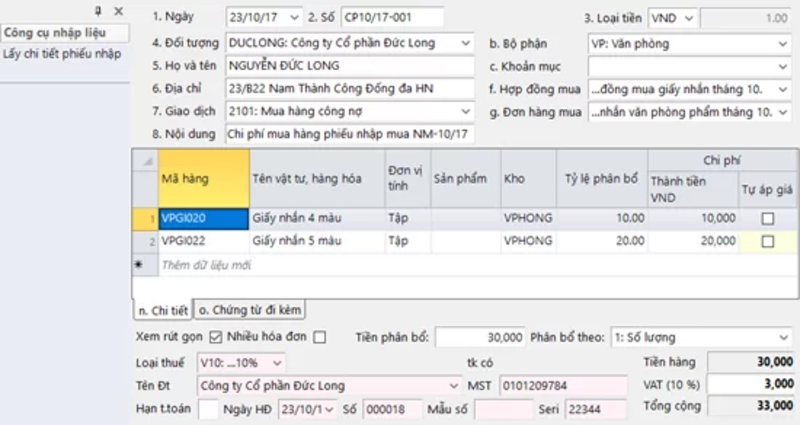Screen dimensions: 800x425
Task: Edit Tiền phân bổ field 30,000
Action: (480, 337)
